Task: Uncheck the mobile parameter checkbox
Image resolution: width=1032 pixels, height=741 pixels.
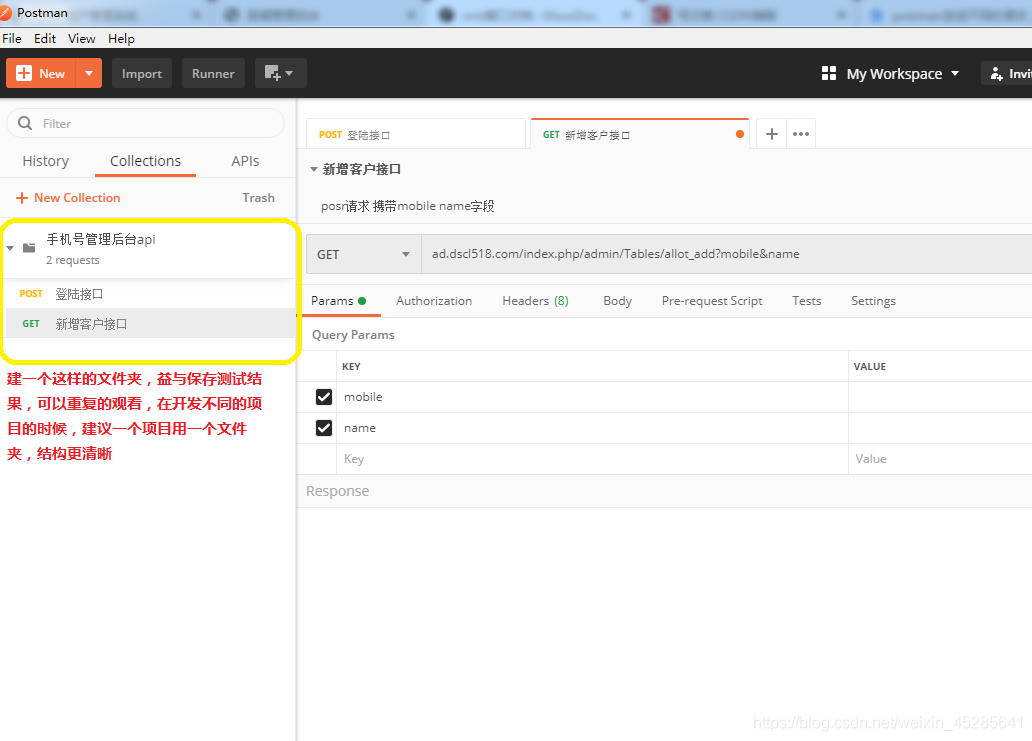Action: coord(323,397)
